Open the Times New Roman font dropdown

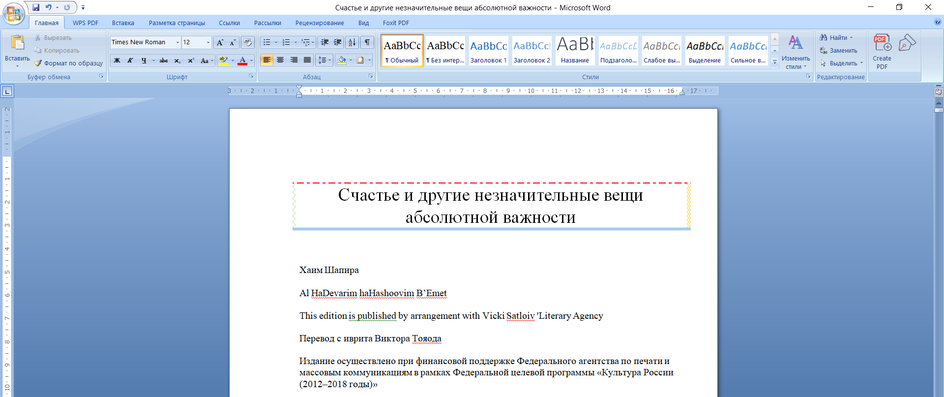click(x=178, y=42)
